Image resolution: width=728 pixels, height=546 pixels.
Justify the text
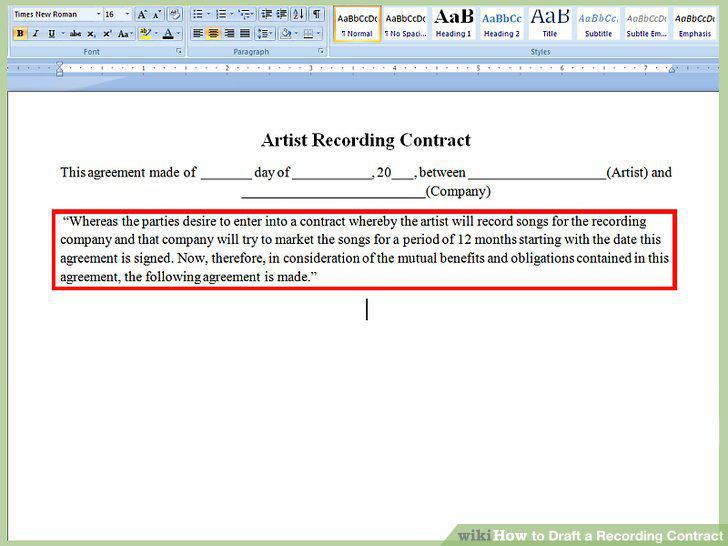click(x=245, y=33)
